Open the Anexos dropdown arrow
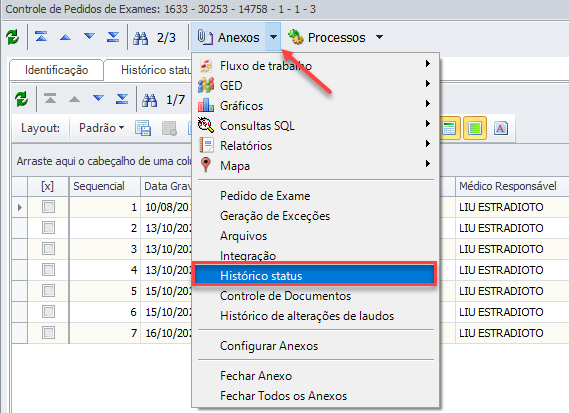 coord(274,37)
